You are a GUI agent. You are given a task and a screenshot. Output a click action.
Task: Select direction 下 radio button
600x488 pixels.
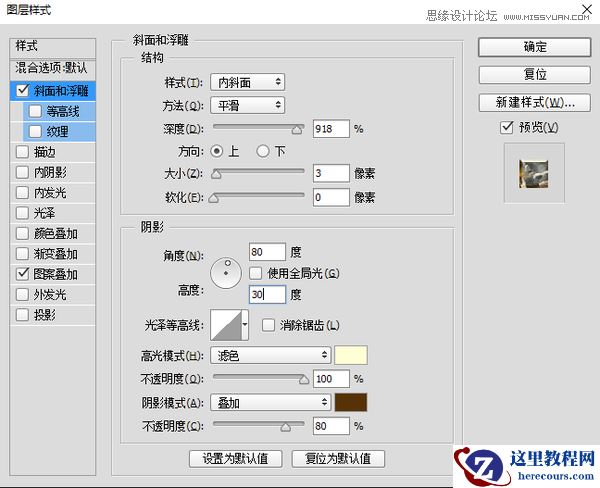coord(262,151)
